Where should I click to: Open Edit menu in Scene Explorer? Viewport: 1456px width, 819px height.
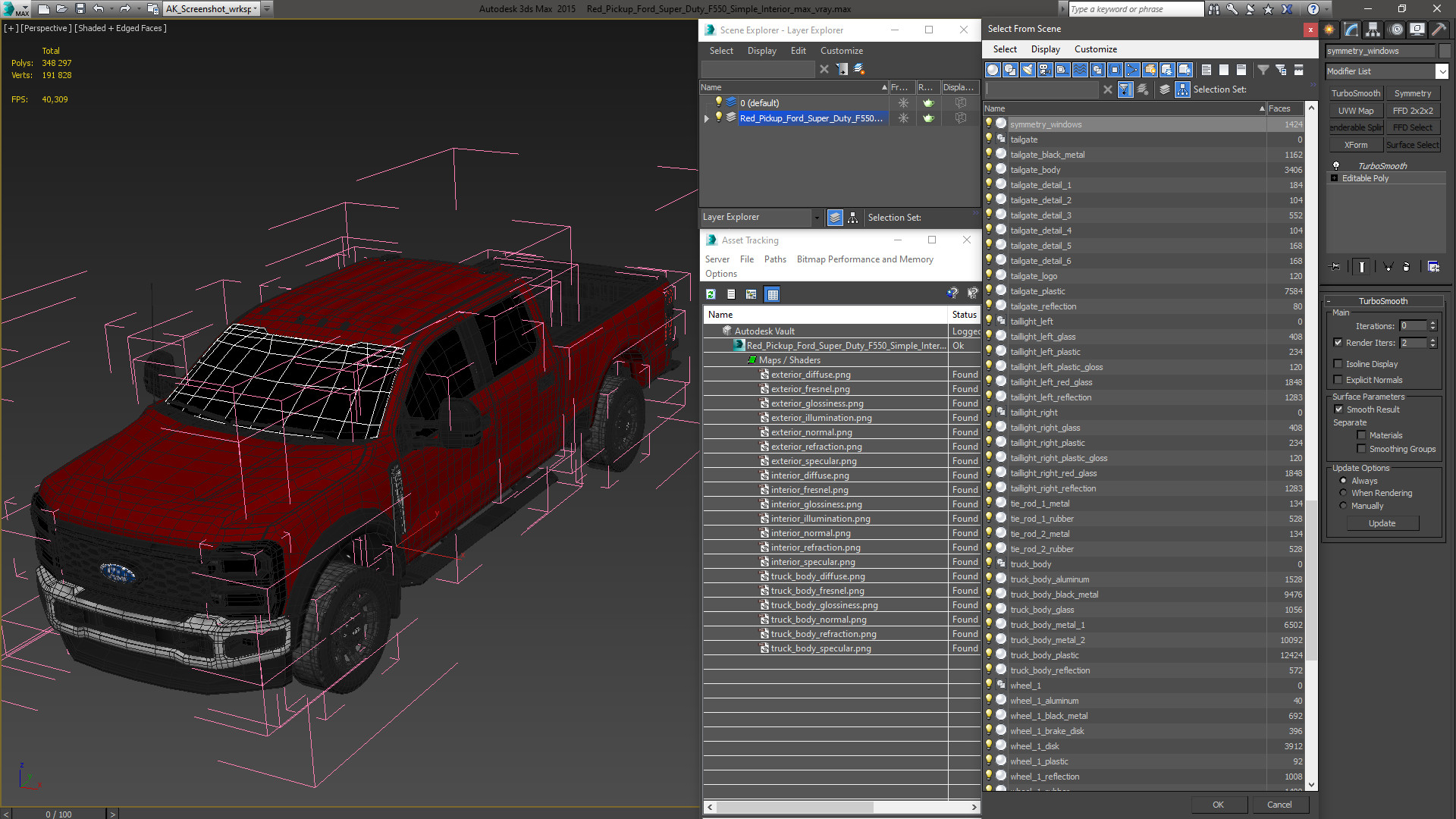(798, 51)
